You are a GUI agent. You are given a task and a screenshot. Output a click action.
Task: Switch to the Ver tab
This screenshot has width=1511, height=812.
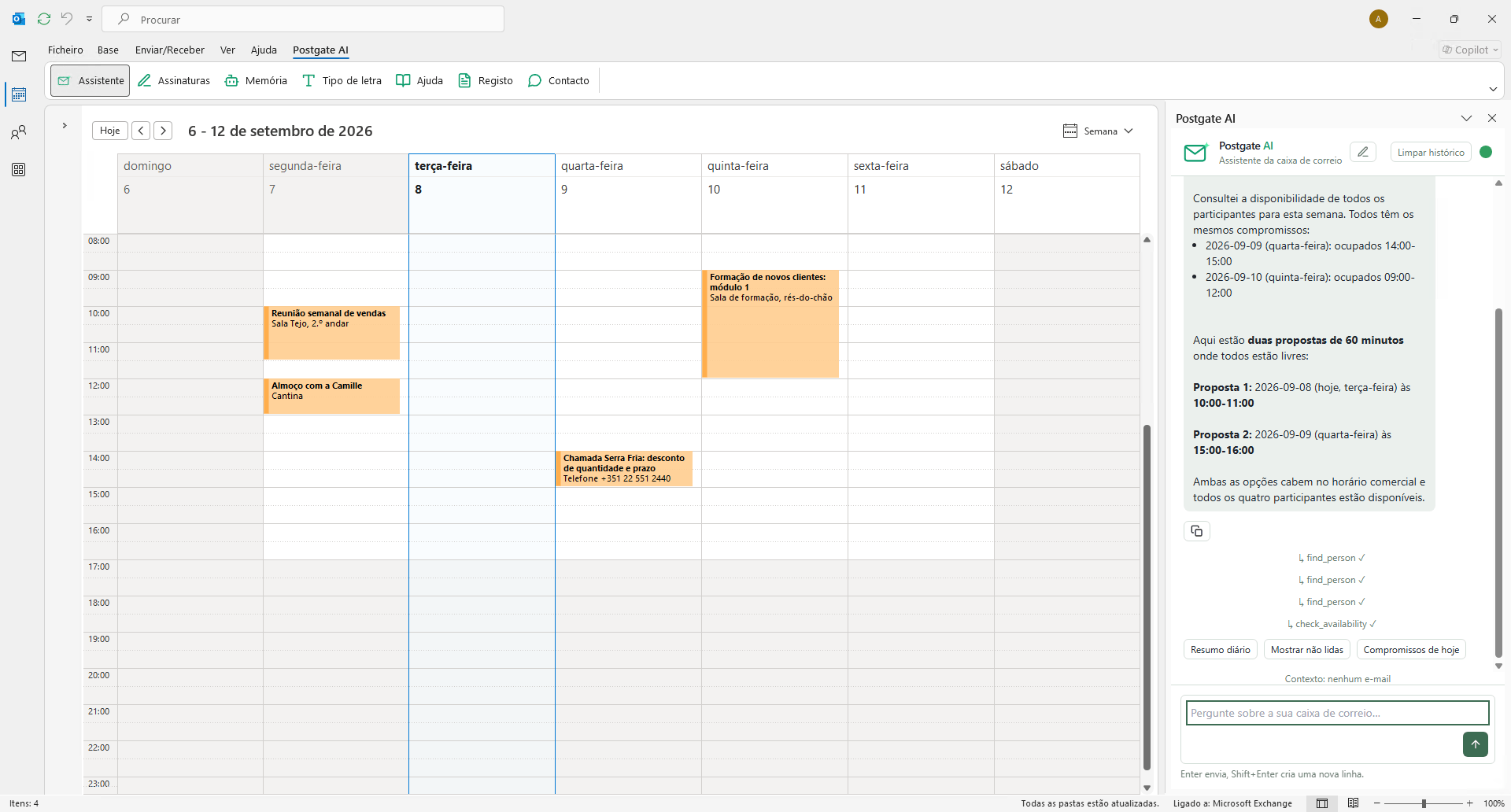(x=227, y=50)
